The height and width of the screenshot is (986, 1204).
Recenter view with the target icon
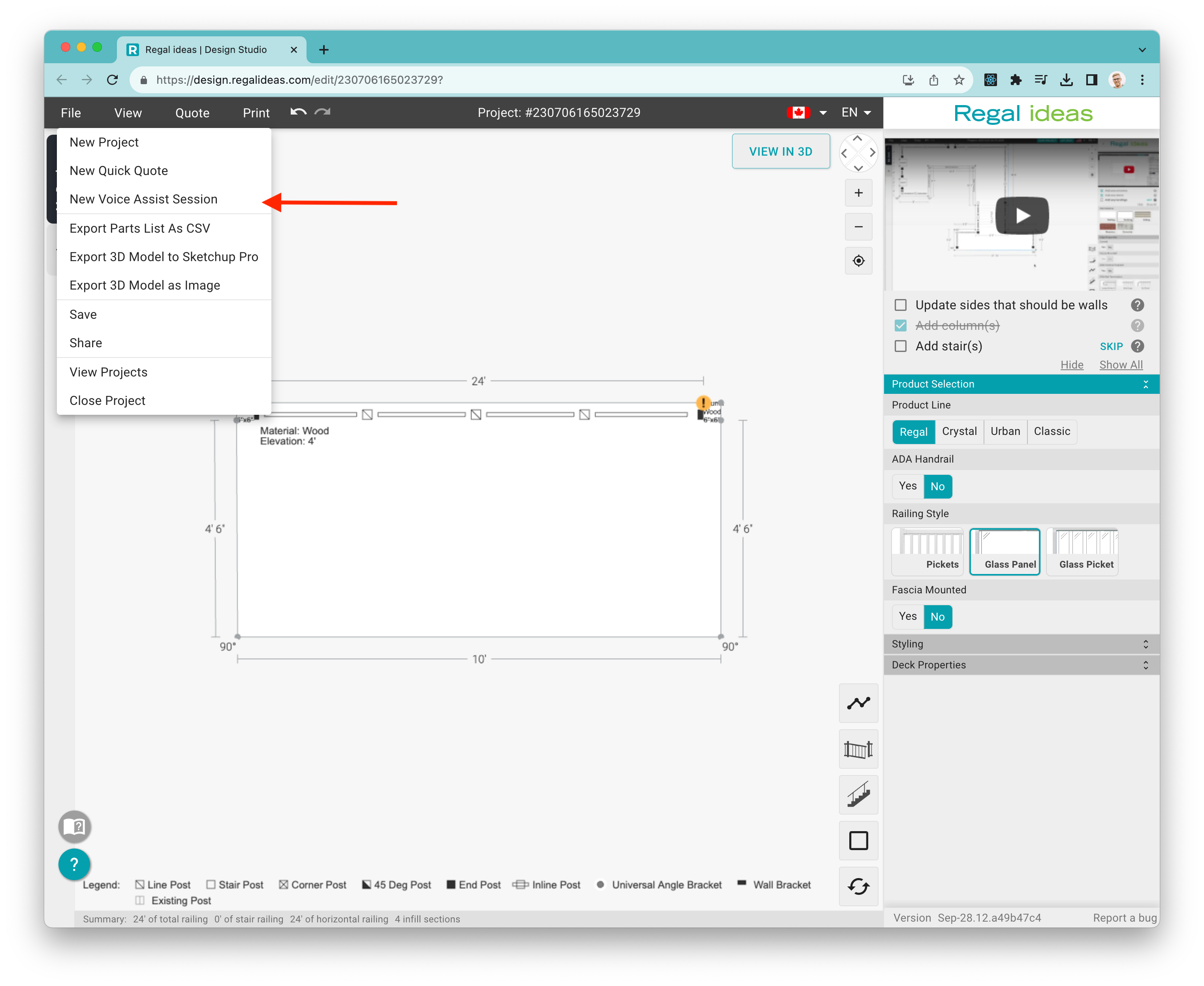point(858,261)
